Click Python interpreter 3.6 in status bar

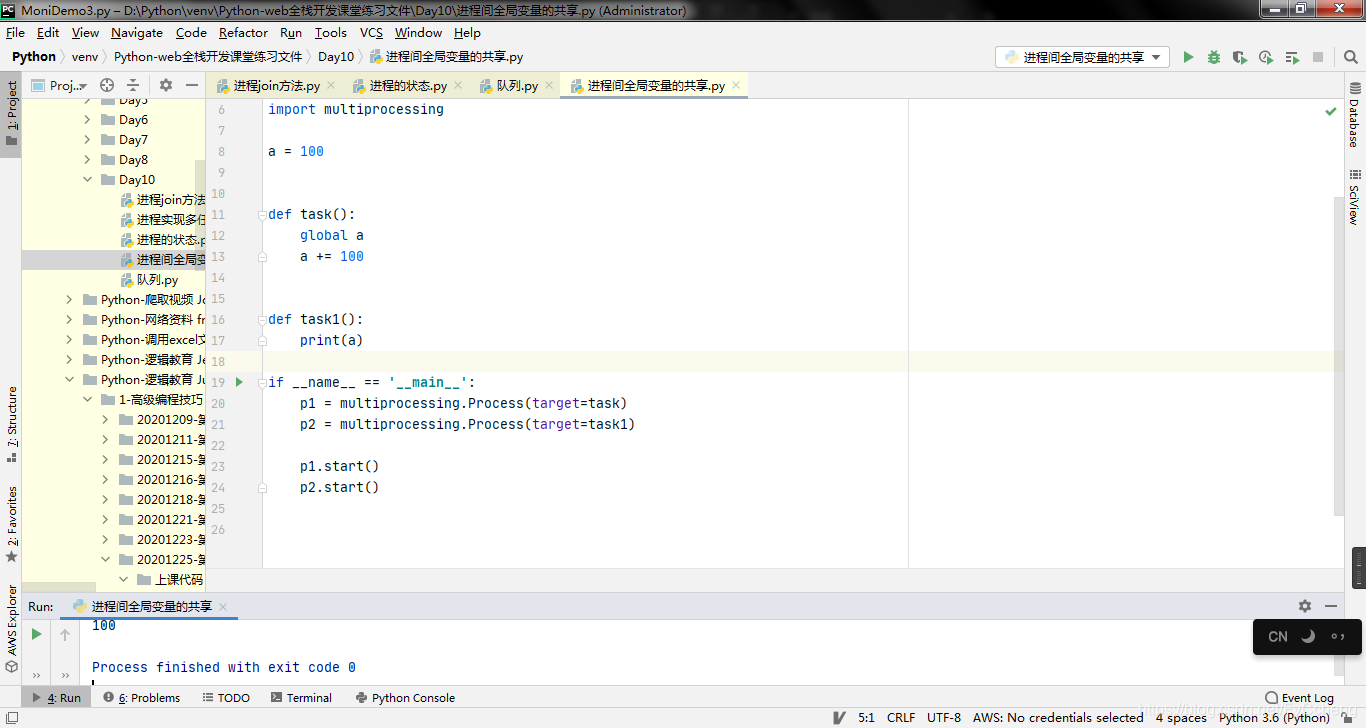tap(1274, 717)
